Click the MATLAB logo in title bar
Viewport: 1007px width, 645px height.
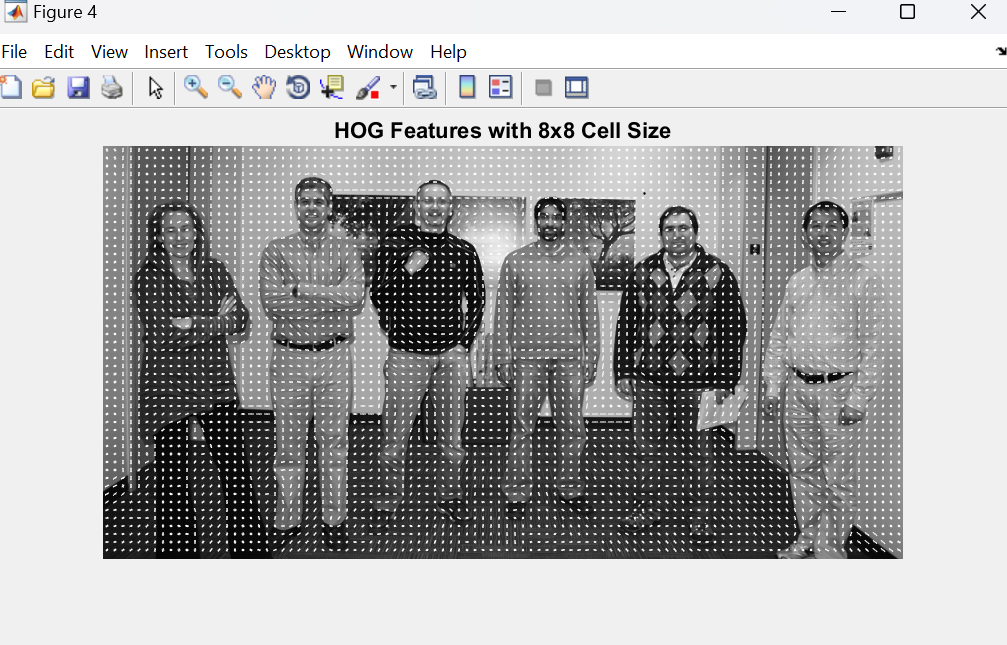click(15, 12)
